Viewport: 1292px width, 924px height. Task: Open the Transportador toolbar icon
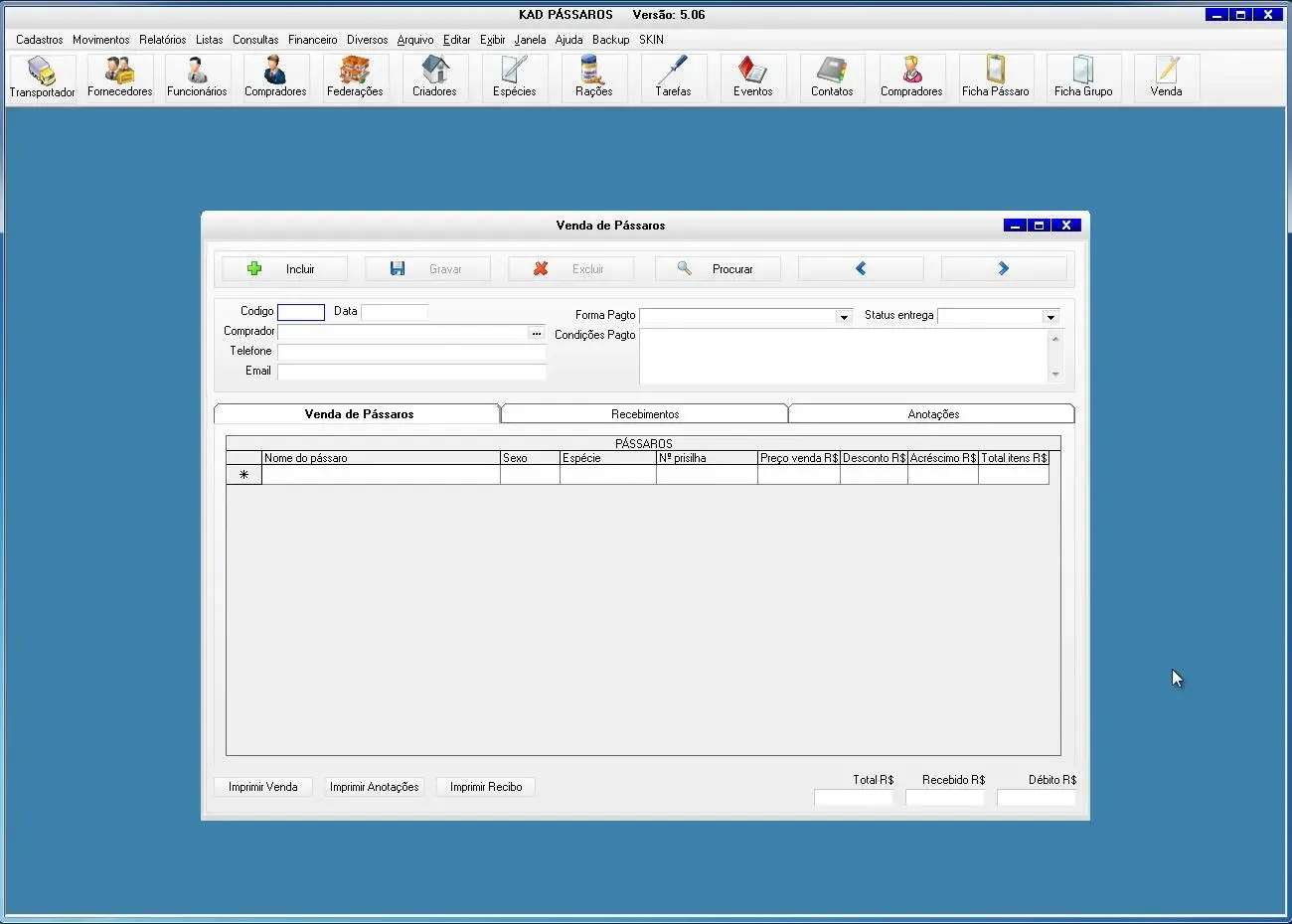point(42,77)
